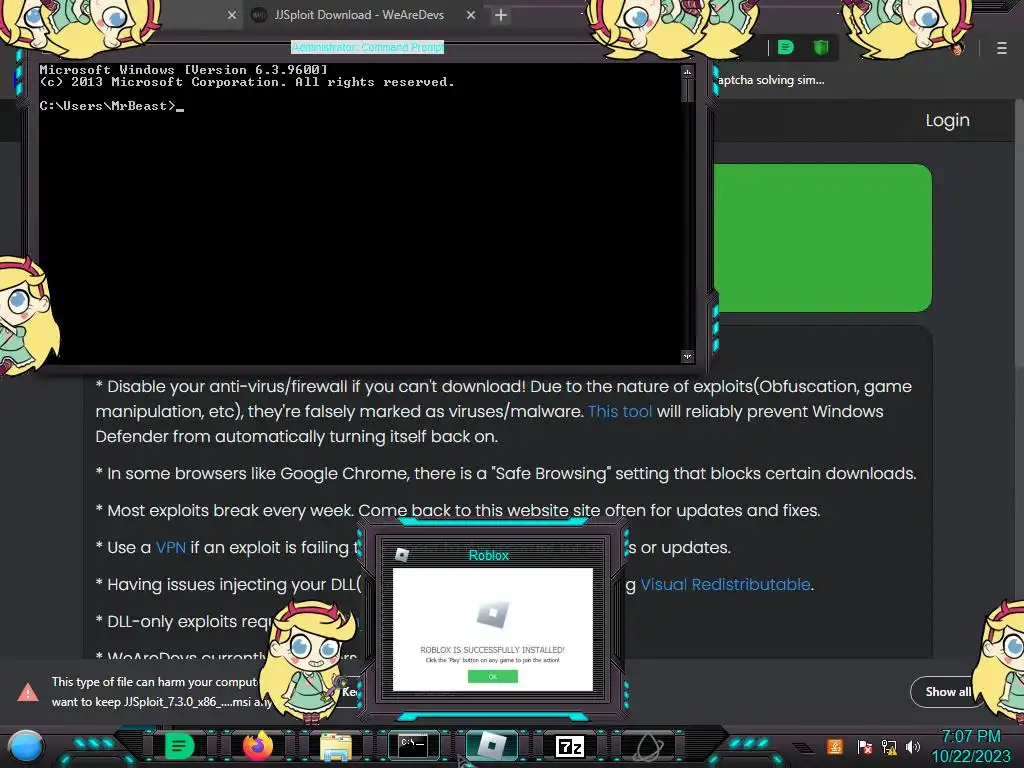Click green shield extension in browser toolbar
The width and height of the screenshot is (1024, 768).
(x=821, y=47)
